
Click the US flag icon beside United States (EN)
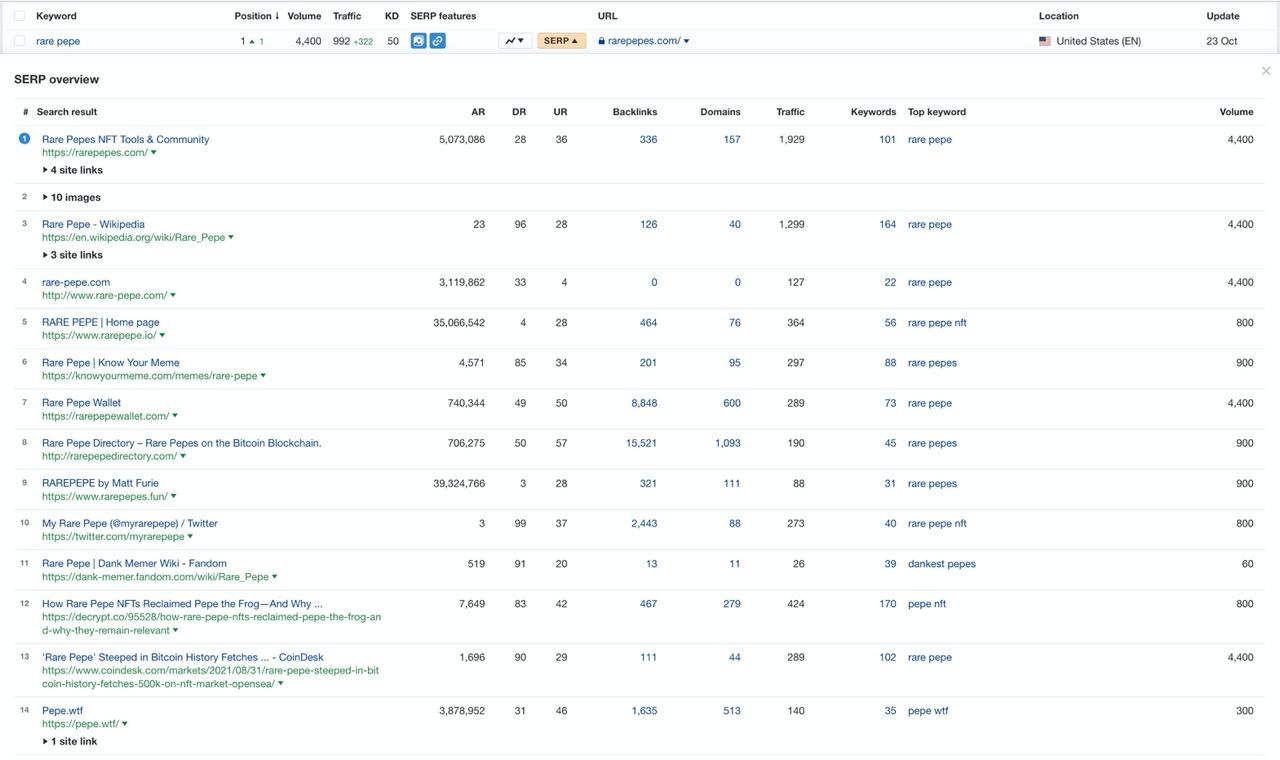(x=1045, y=41)
